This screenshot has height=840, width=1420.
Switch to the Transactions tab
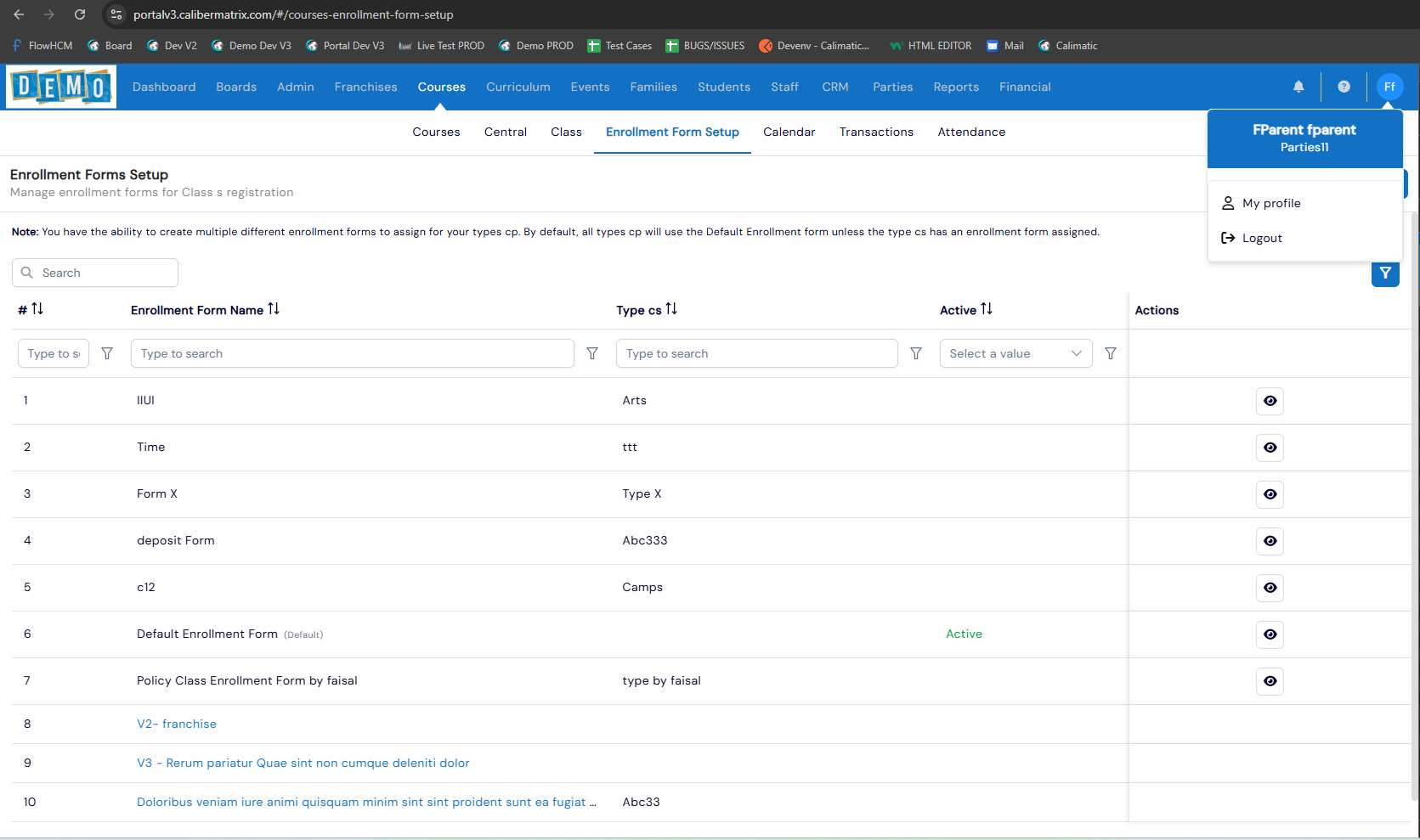click(876, 132)
